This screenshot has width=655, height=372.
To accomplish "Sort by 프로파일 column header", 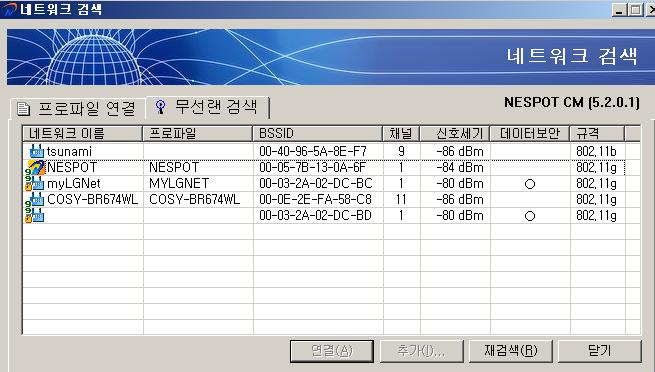I will point(198,134).
